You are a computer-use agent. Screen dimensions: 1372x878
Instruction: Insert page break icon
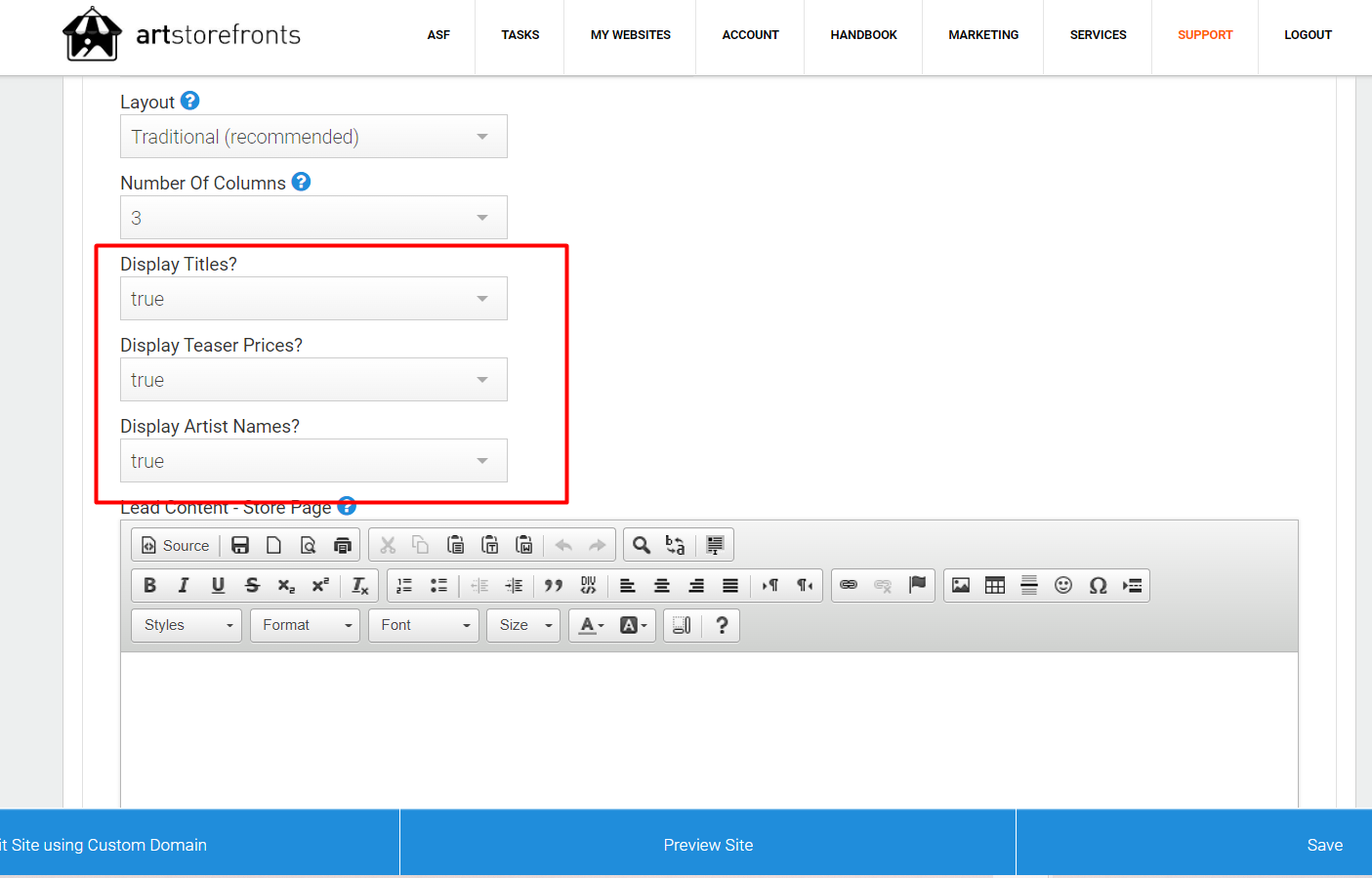1132,585
